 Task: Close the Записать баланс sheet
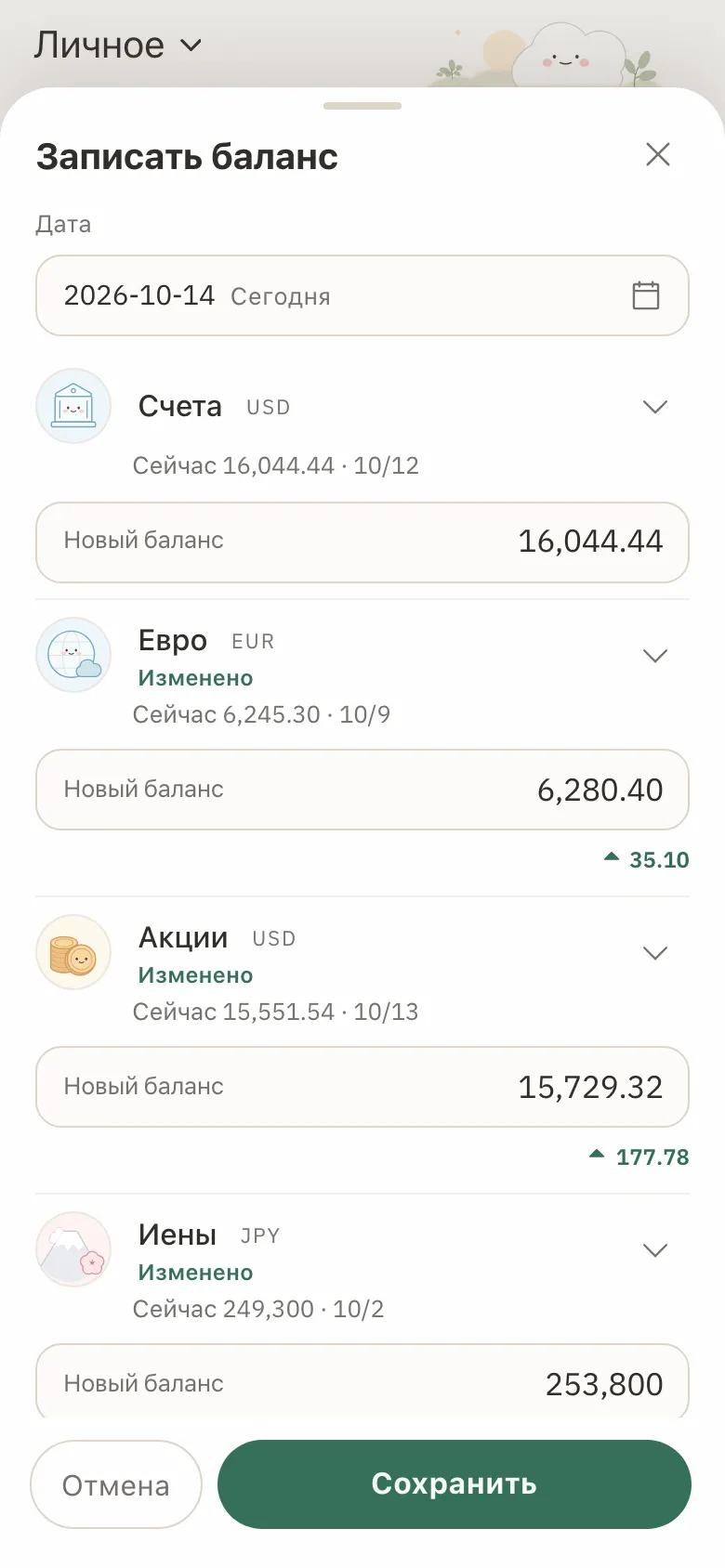click(658, 154)
